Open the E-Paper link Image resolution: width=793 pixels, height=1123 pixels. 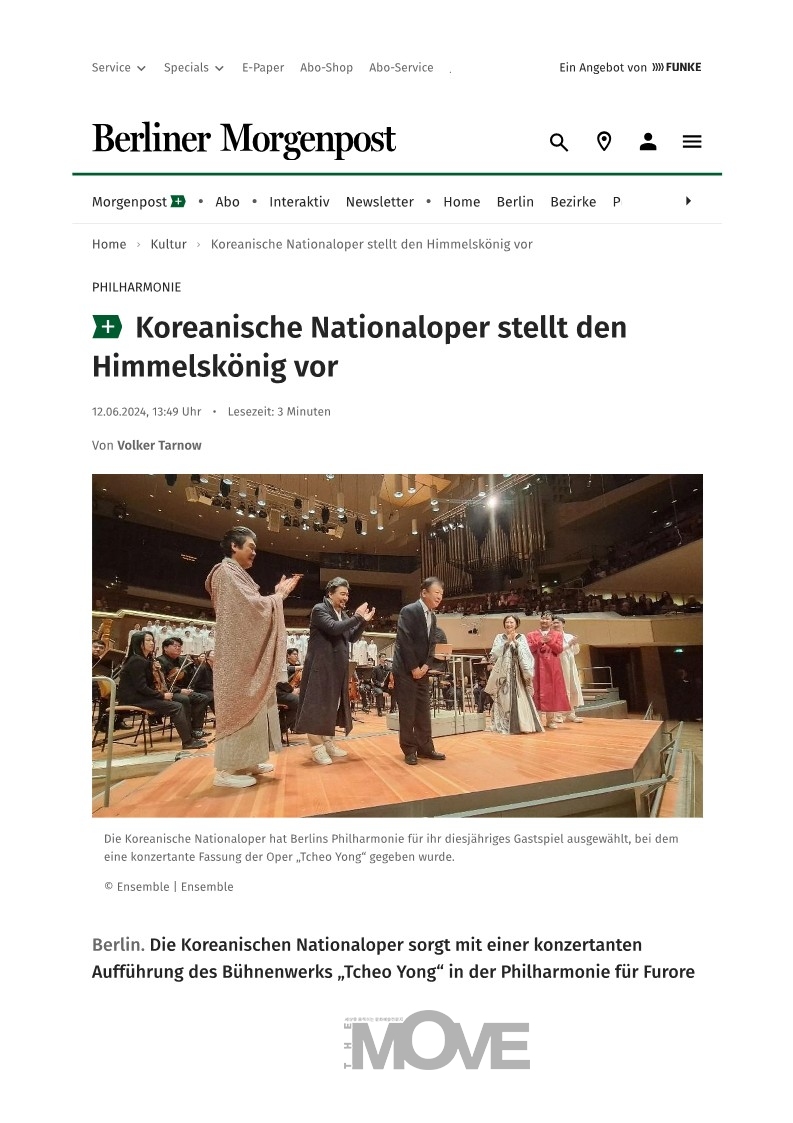click(263, 67)
